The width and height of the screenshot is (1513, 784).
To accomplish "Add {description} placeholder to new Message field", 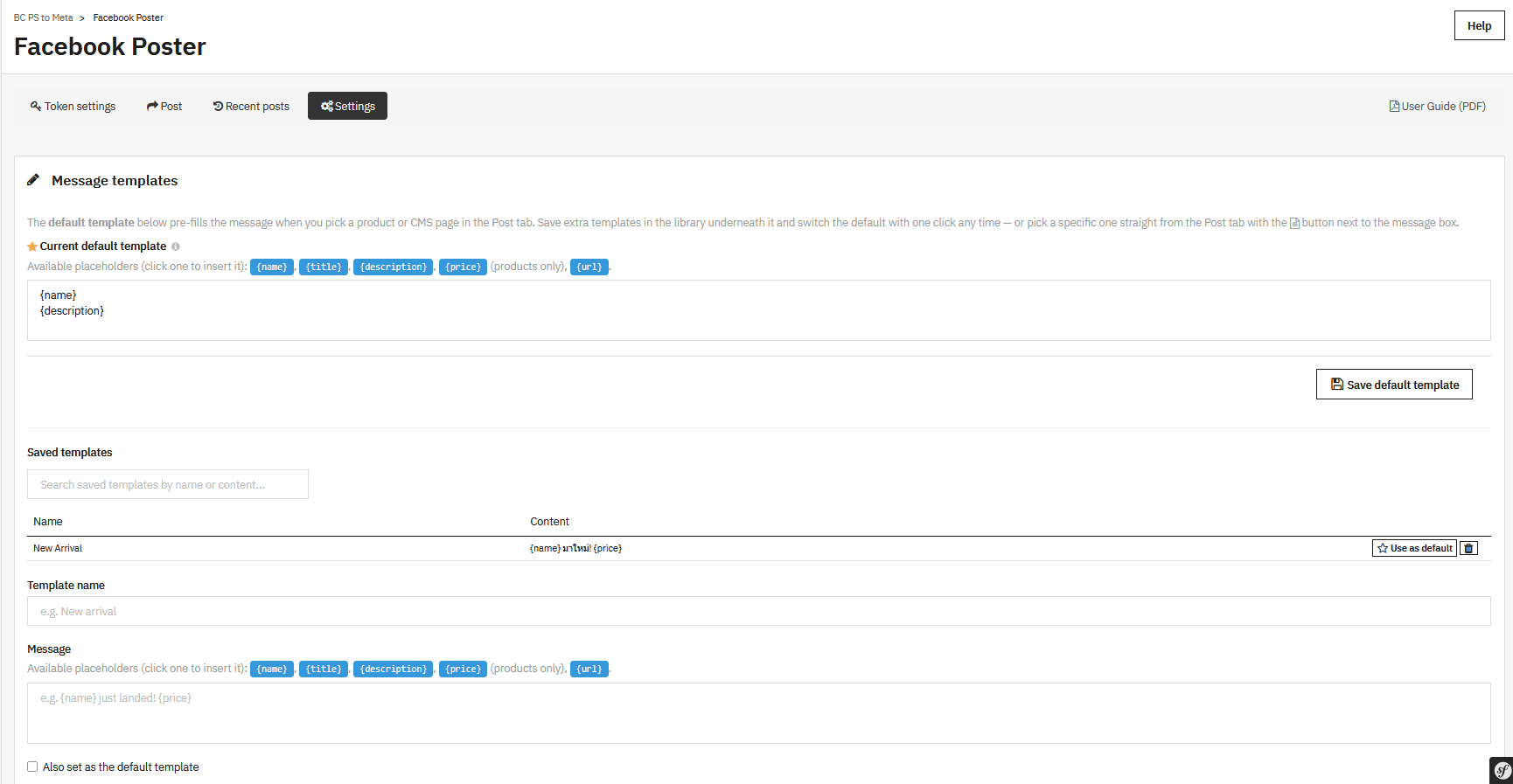I will 394,669.
